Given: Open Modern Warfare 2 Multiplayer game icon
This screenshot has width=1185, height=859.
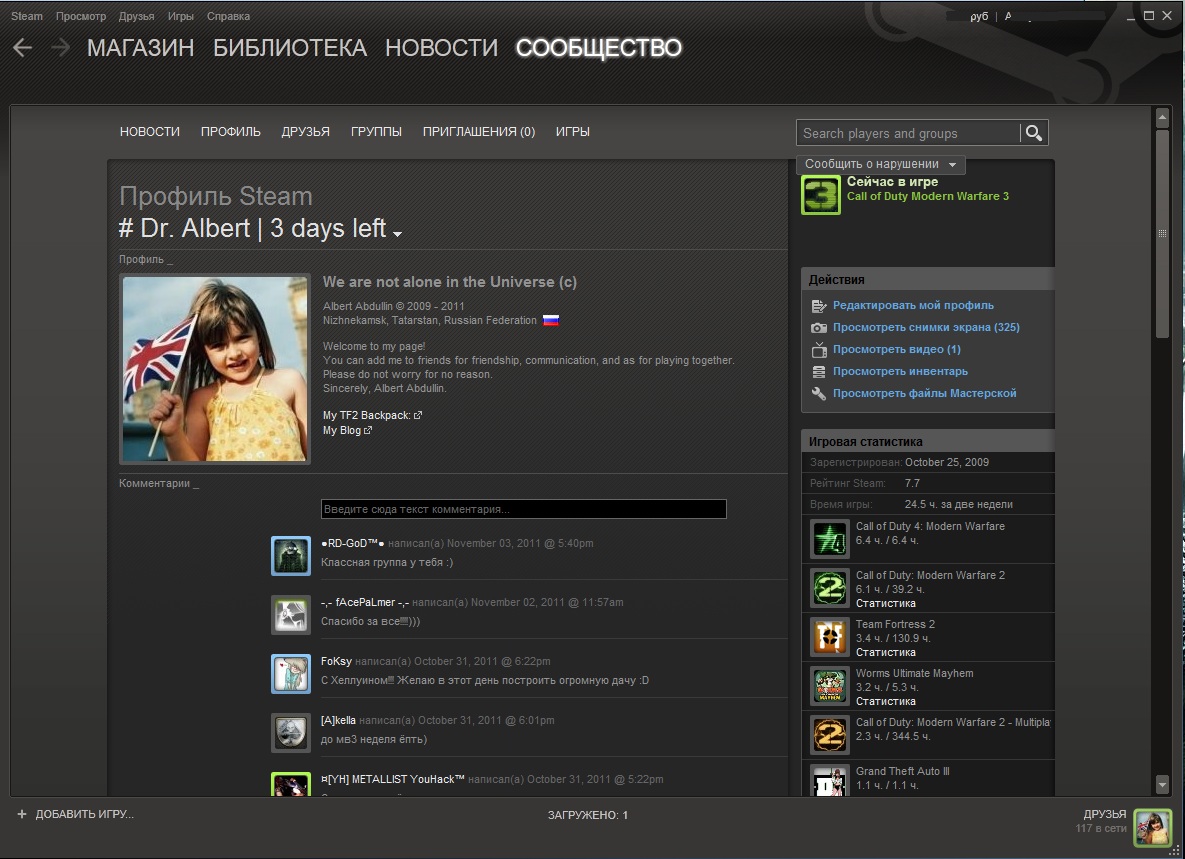Looking at the screenshot, I should (829, 735).
